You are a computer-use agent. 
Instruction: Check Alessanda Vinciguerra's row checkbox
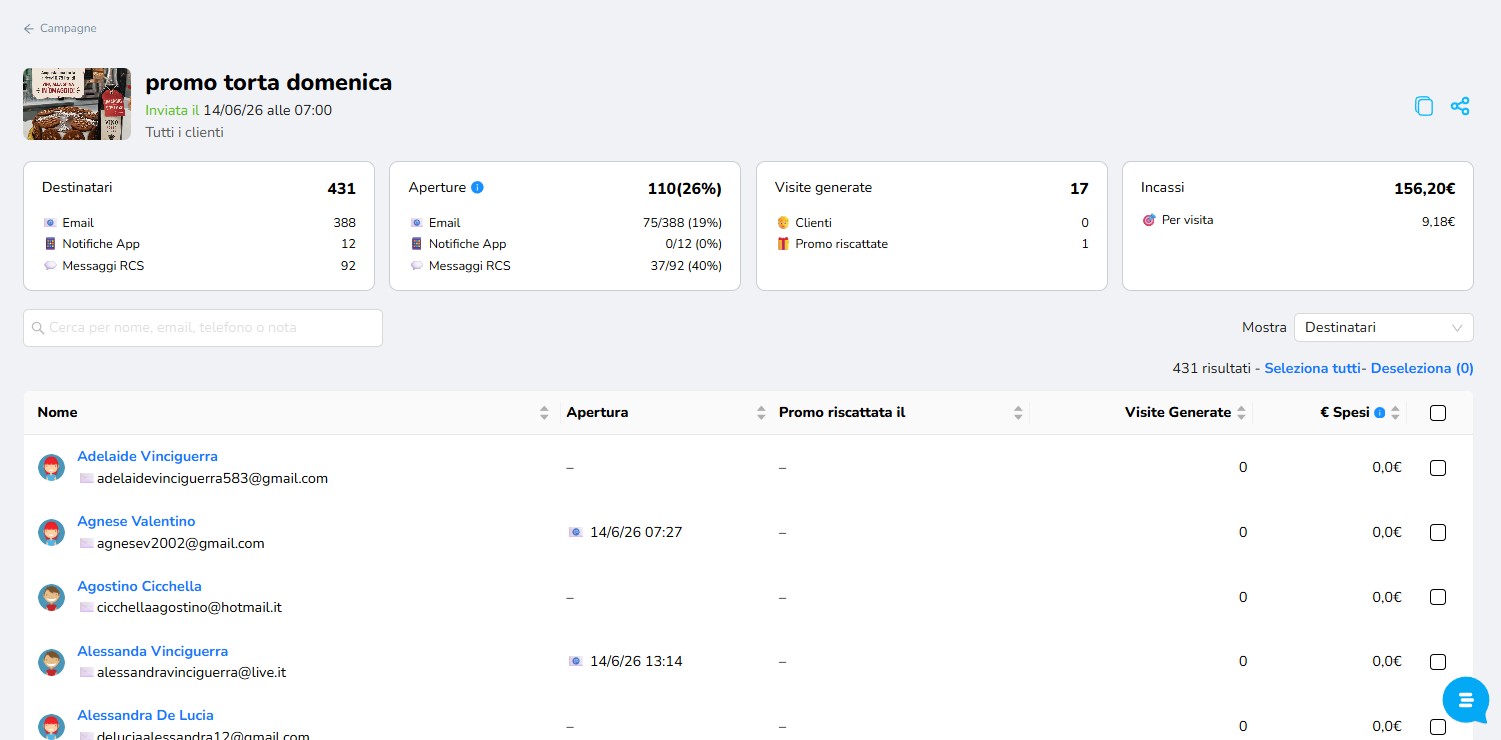(x=1438, y=662)
